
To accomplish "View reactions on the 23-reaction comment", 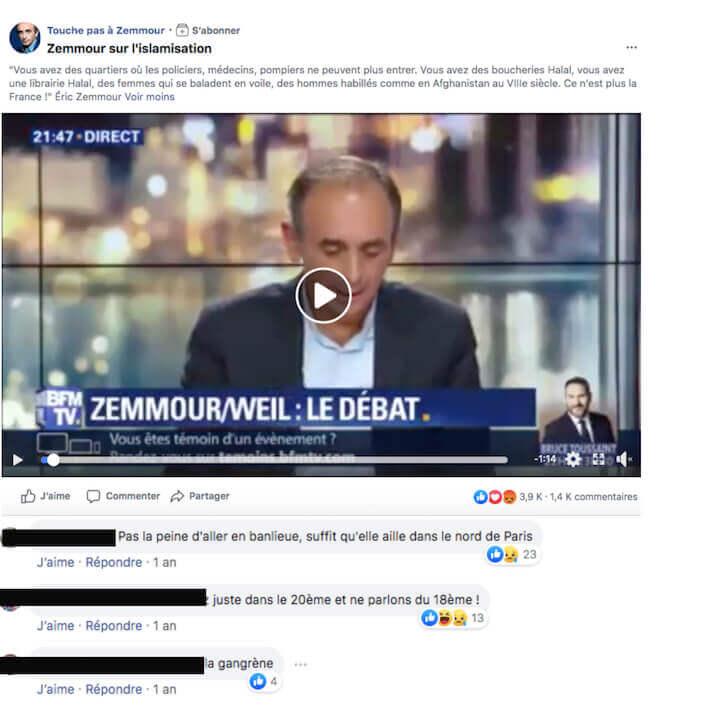I will [512, 555].
